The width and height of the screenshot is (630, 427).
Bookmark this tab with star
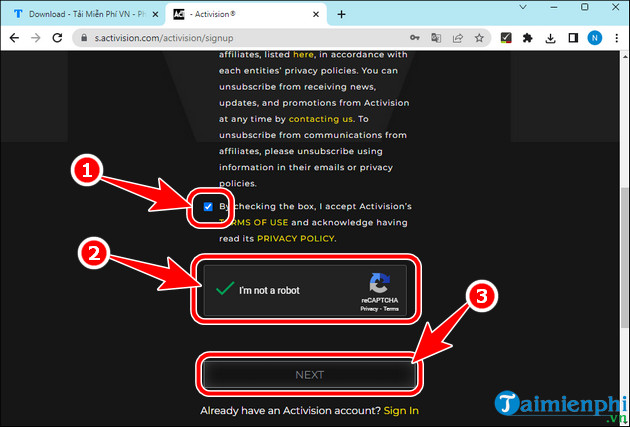coord(479,38)
